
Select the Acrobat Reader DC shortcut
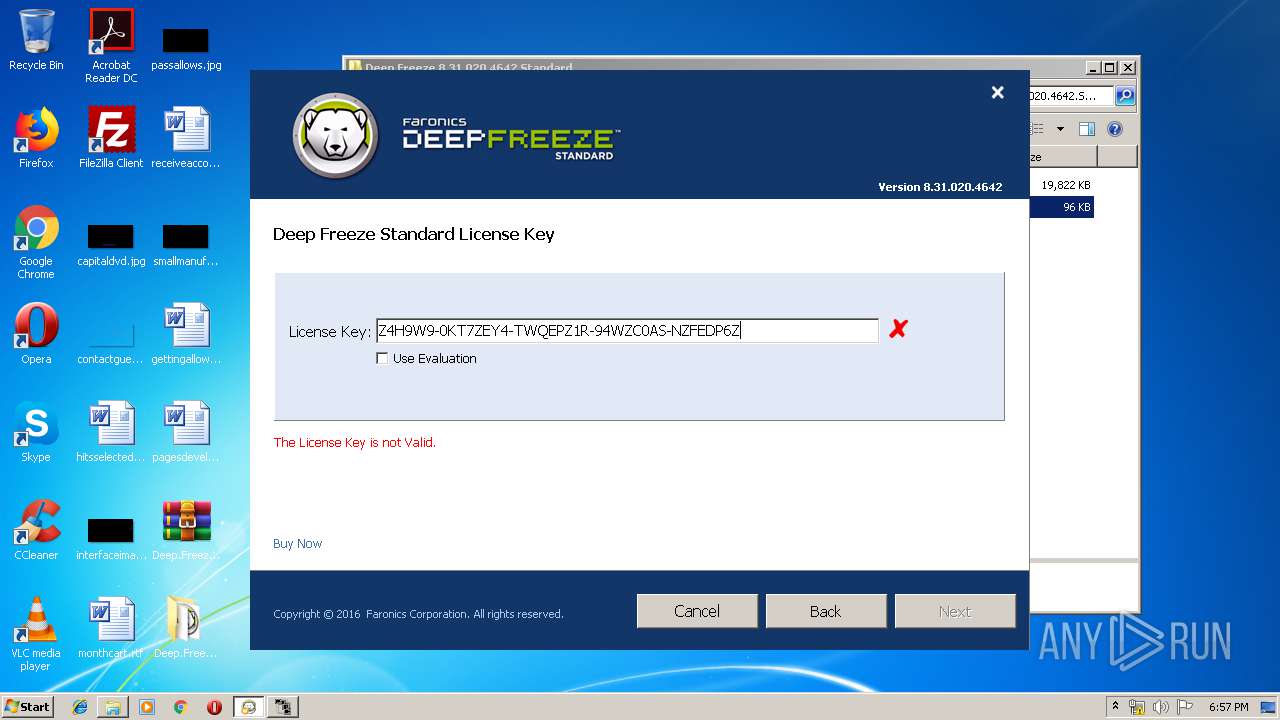111,46
